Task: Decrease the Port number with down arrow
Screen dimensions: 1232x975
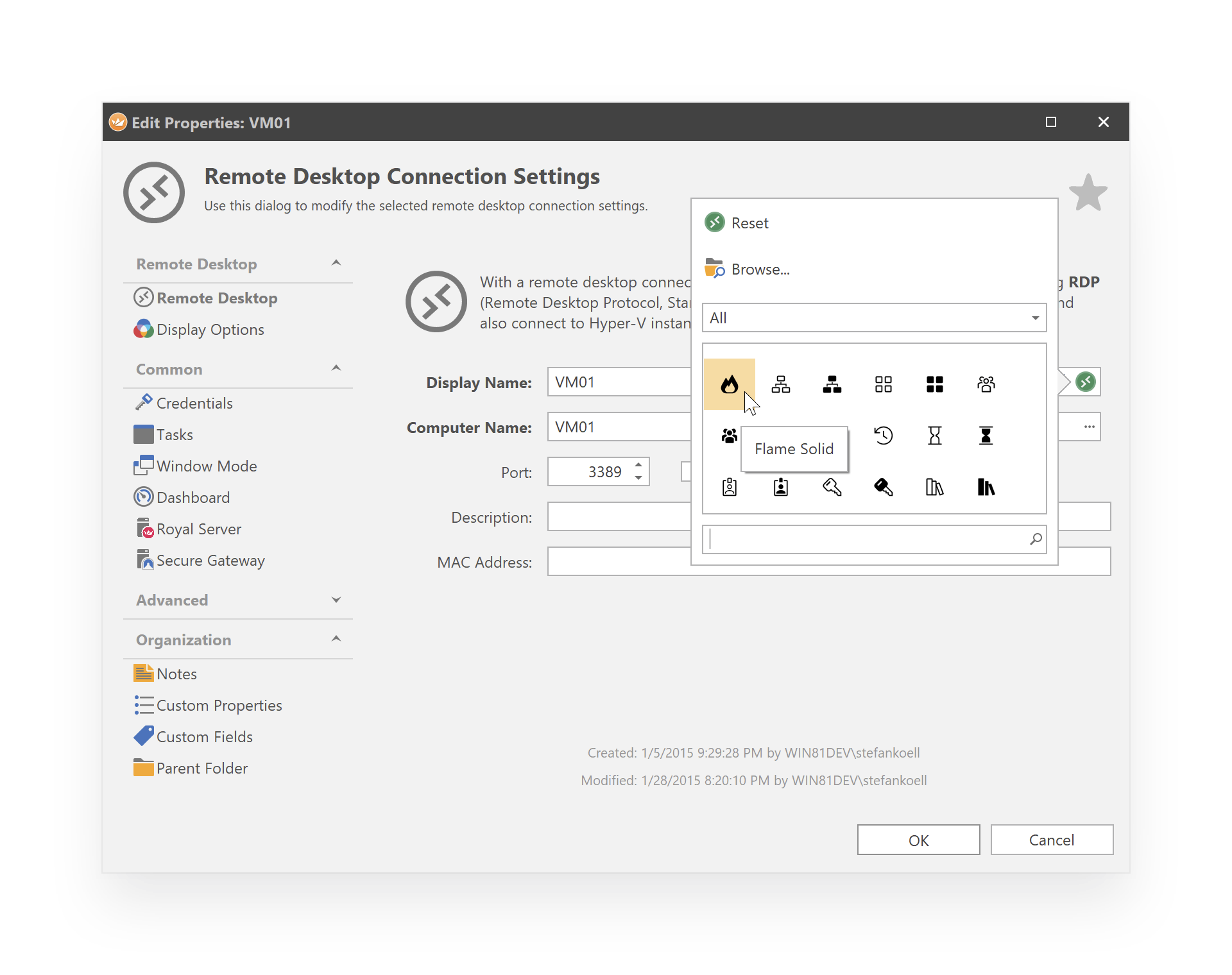Action: pyautogui.click(x=638, y=478)
